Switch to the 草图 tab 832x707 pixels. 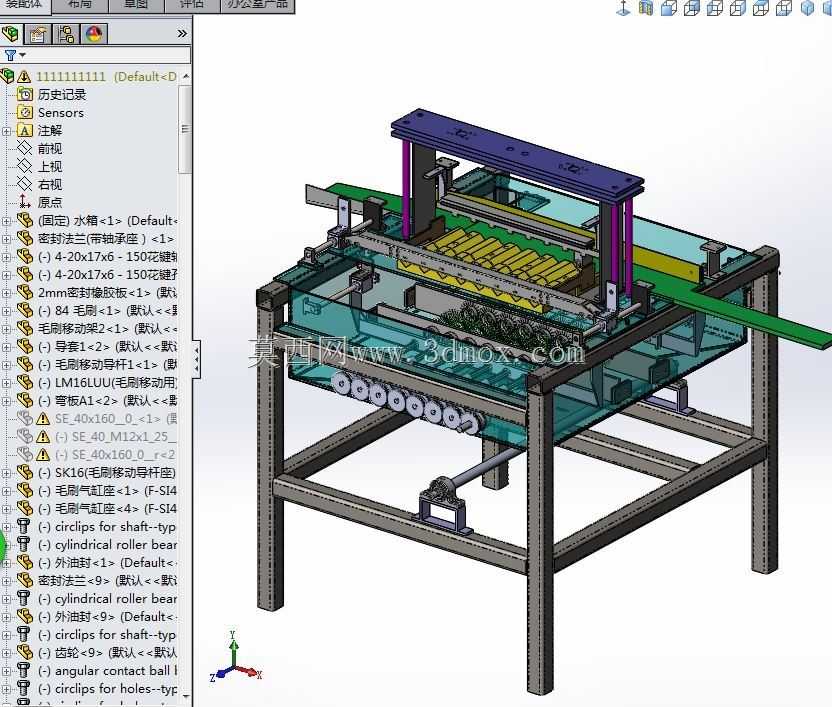[x=136, y=4]
